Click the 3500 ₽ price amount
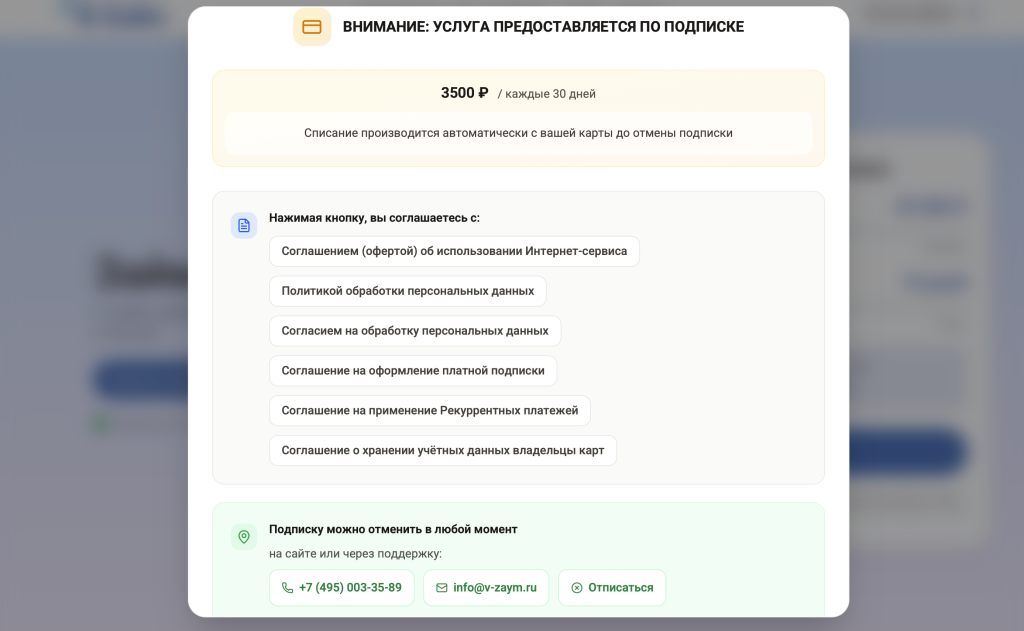1024x631 pixels. coord(464,93)
